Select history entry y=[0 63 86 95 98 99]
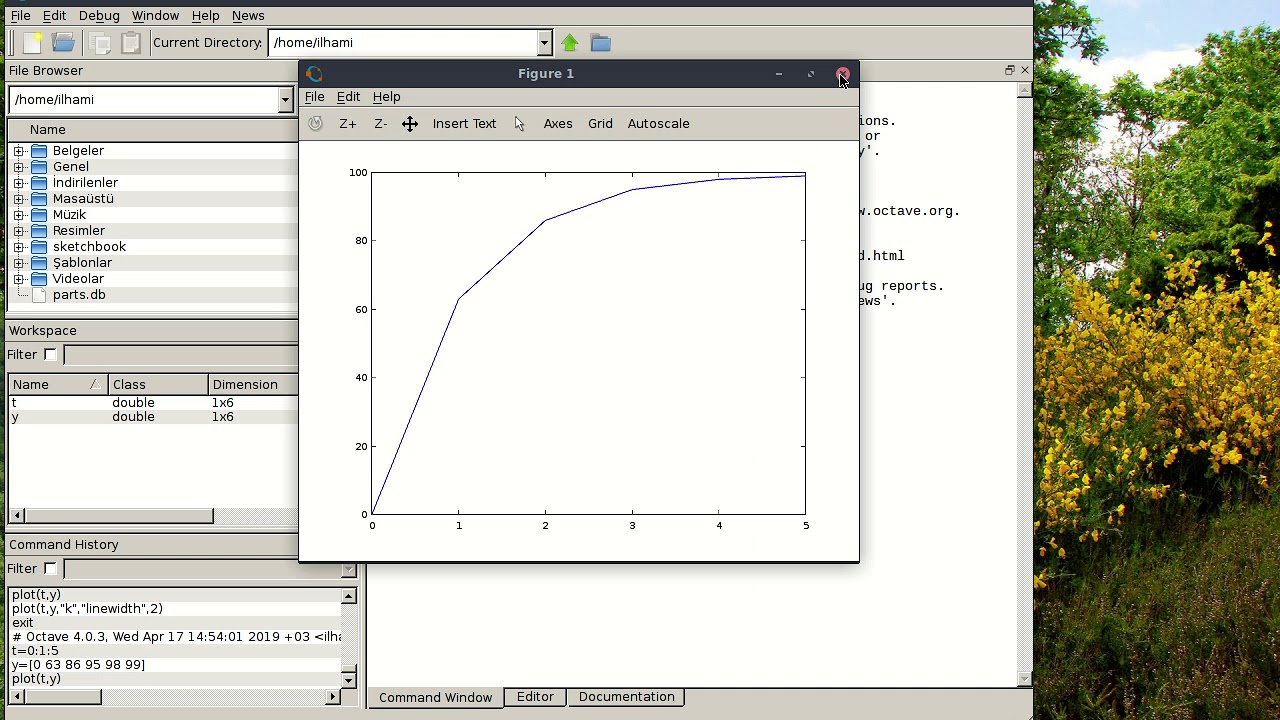 pyautogui.click(x=78, y=665)
